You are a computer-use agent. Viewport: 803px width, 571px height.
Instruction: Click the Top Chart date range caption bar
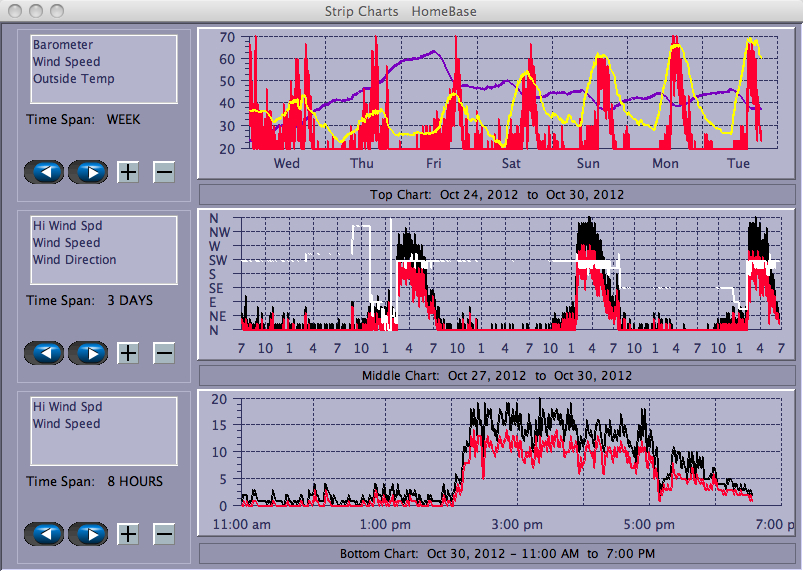click(496, 194)
